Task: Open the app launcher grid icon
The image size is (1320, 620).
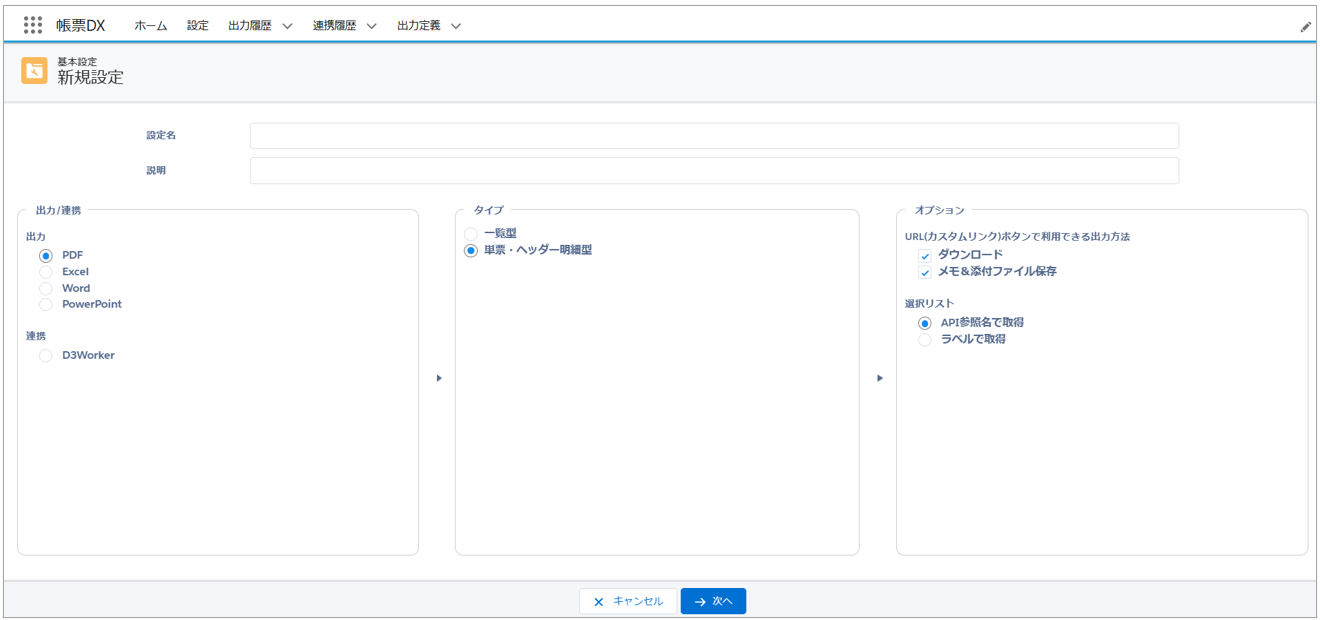Action: (33, 25)
